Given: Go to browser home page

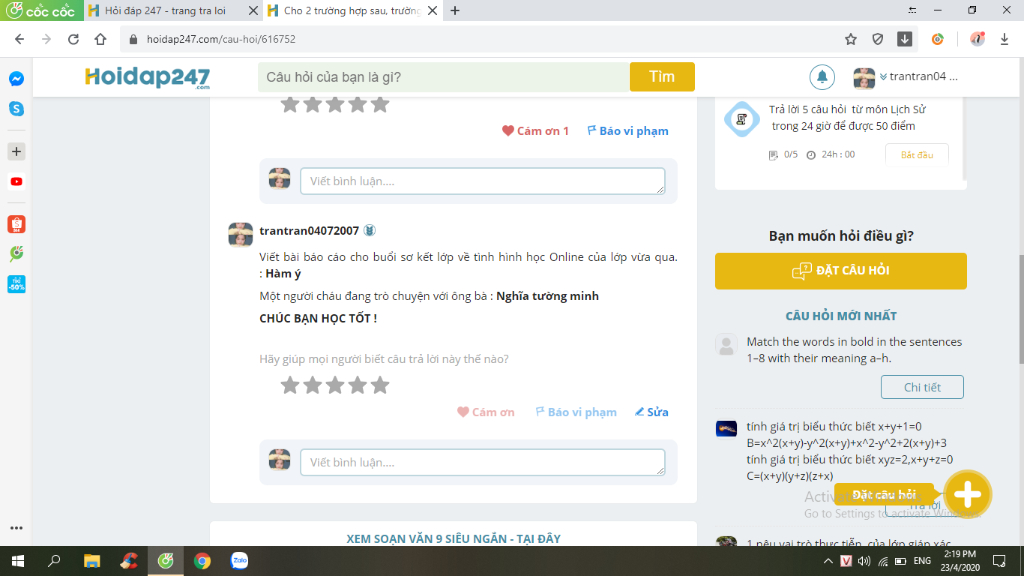Looking at the screenshot, I should point(101,39).
